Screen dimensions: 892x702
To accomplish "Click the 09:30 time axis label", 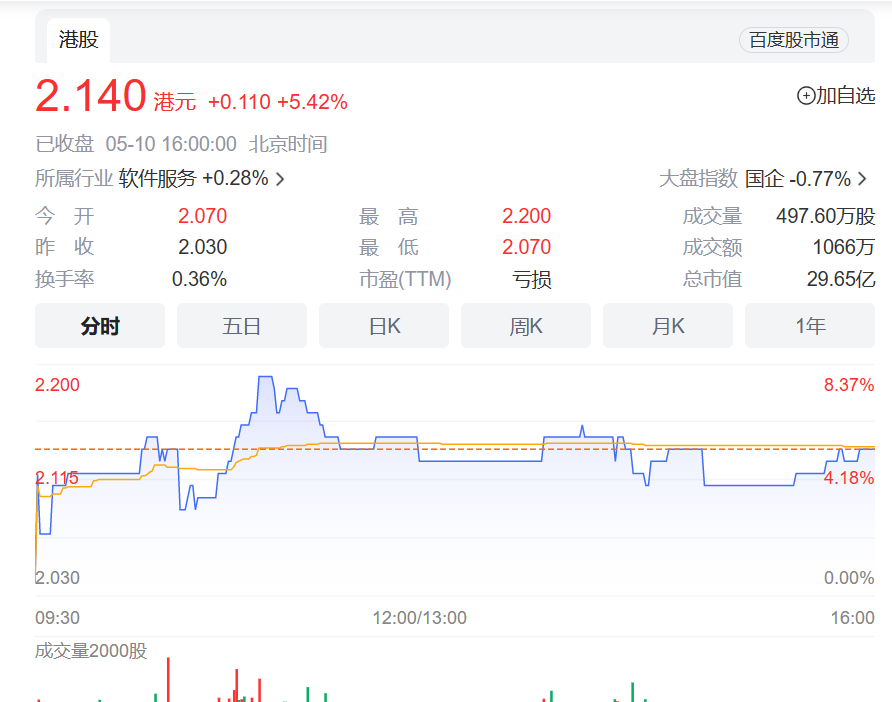I will pyautogui.click(x=57, y=618).
